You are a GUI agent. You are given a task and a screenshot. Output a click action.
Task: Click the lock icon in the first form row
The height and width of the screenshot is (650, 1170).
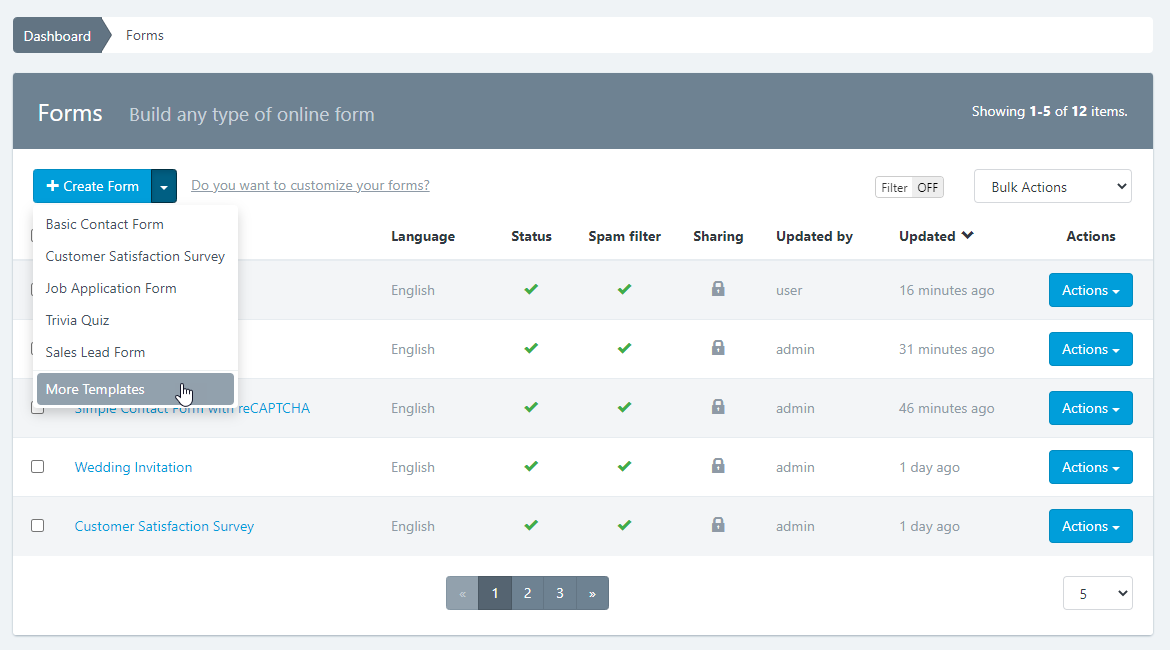[717, 289]
